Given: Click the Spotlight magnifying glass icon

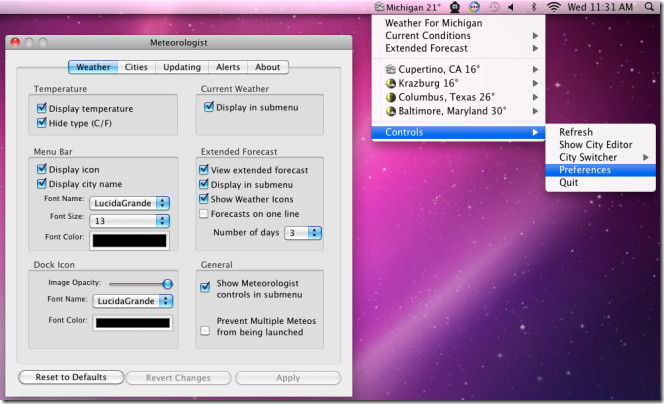Looking at the screenshot, I should [x=651, y=7].
